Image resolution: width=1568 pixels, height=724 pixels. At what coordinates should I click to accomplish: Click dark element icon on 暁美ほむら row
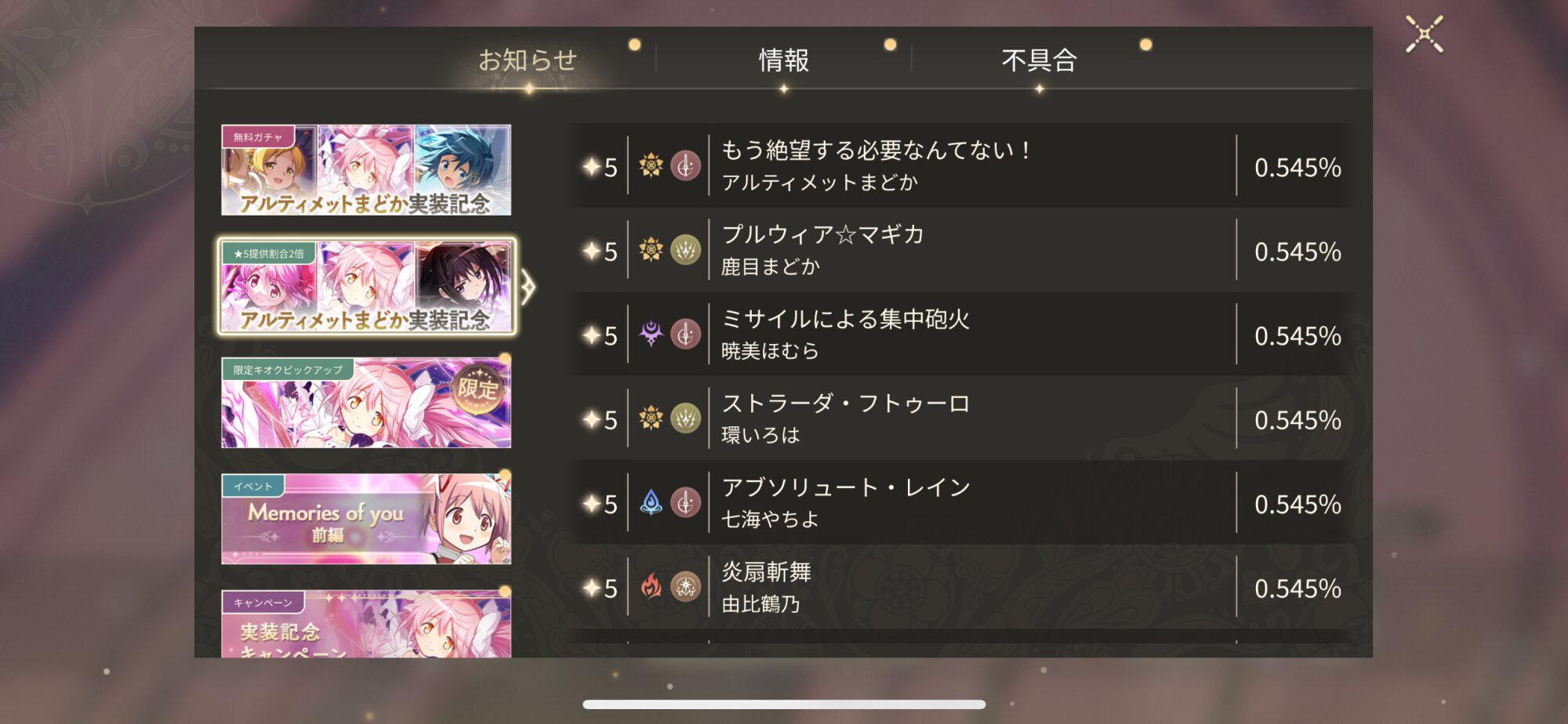point(651,335)
